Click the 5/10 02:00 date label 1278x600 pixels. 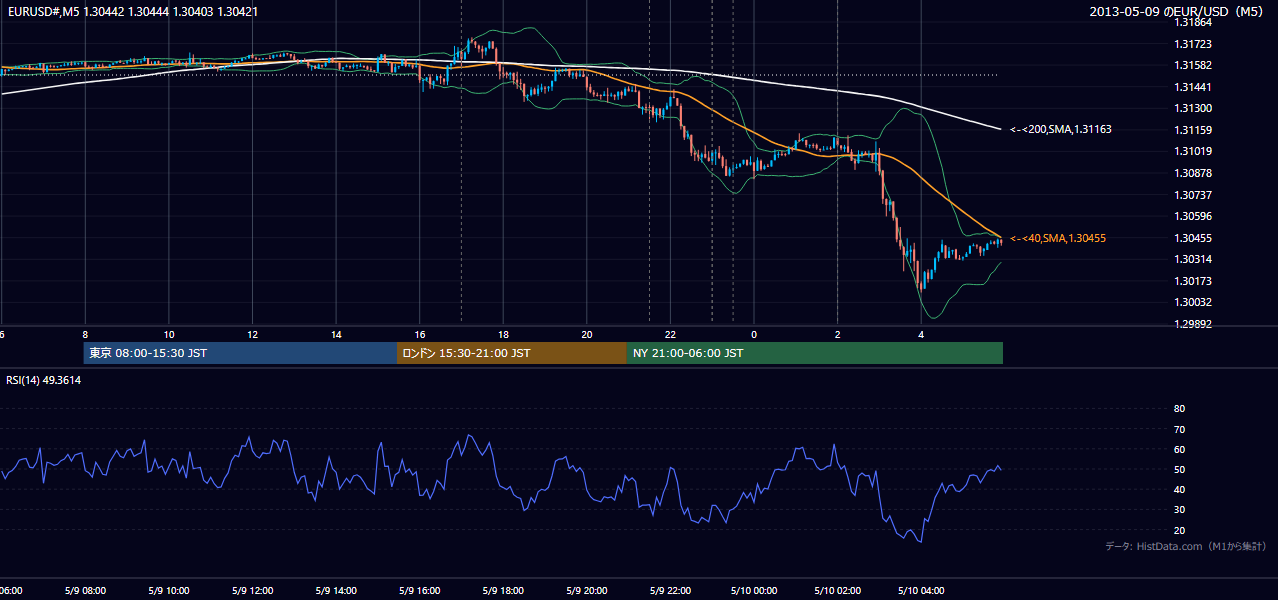point(837,590)
